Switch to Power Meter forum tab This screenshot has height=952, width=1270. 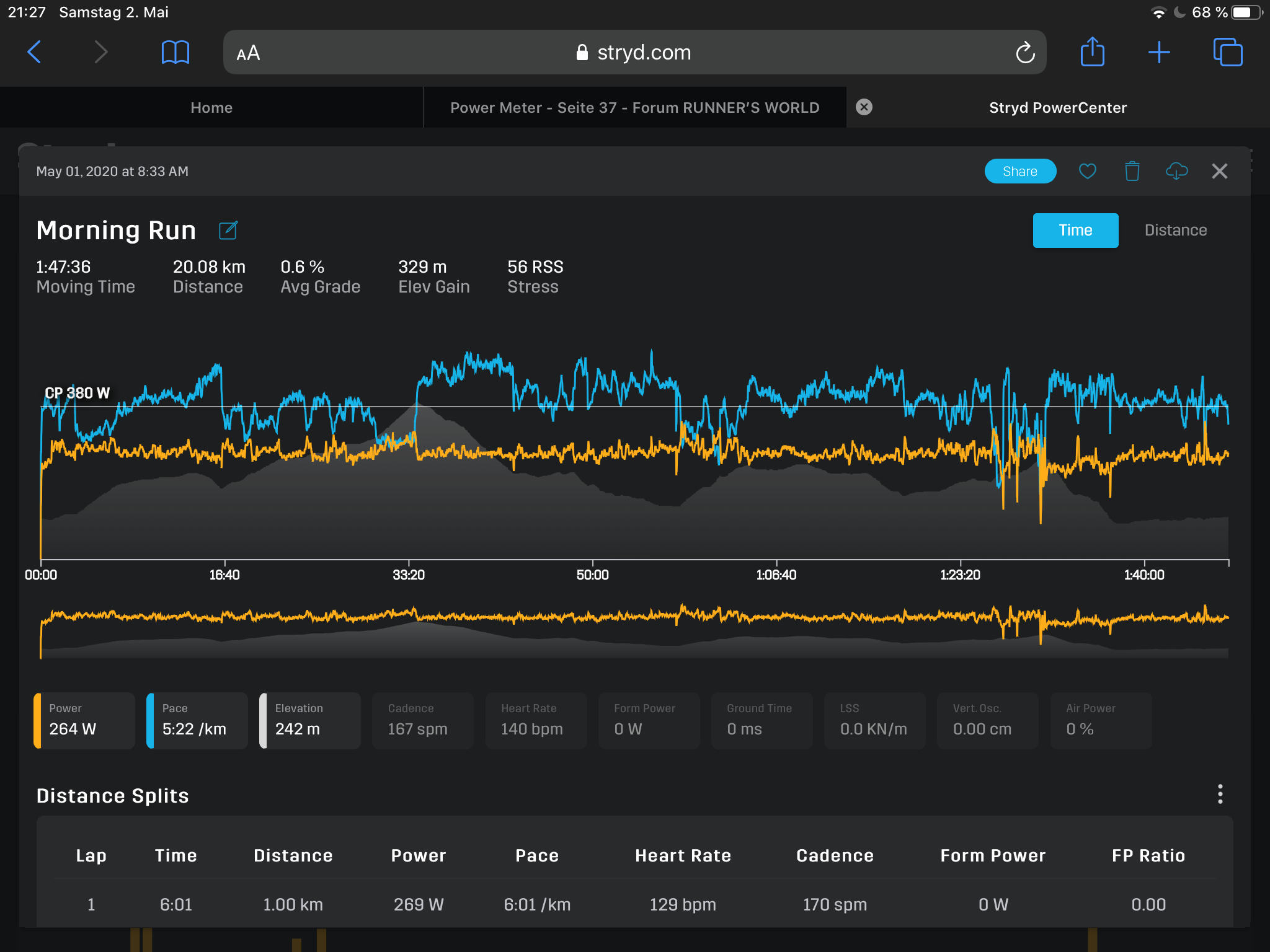tap(634, 108)
